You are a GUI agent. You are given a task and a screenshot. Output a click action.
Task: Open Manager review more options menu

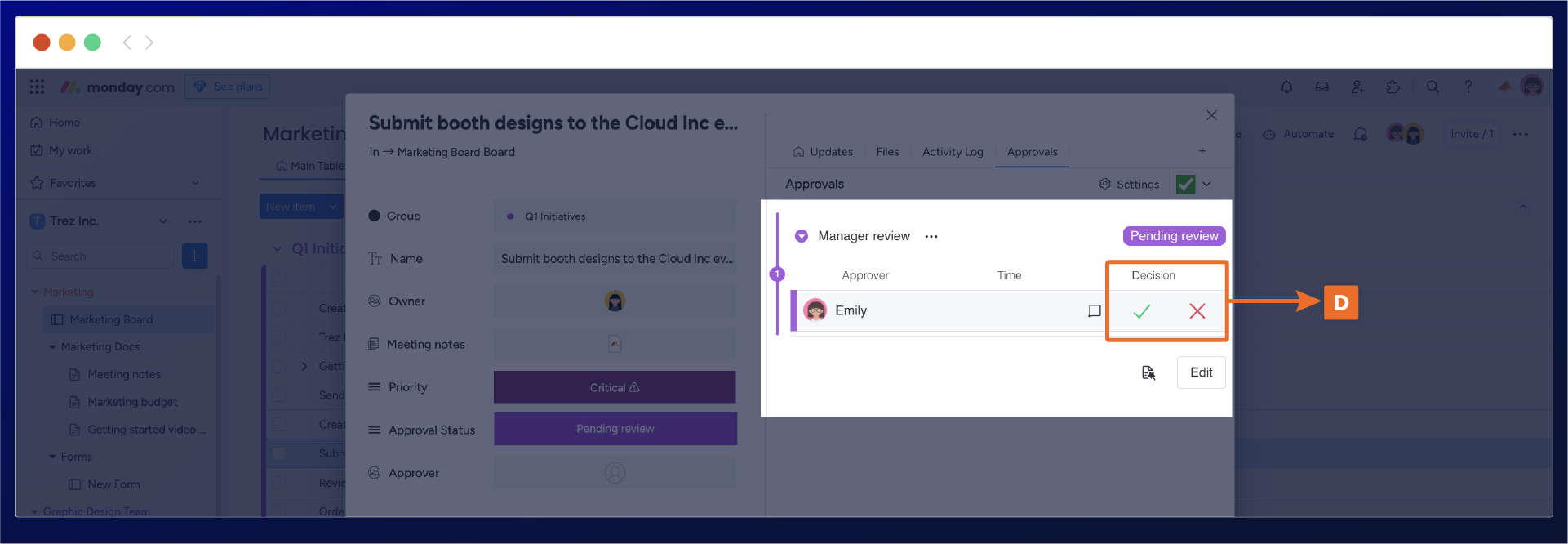[x=931, y=236]
